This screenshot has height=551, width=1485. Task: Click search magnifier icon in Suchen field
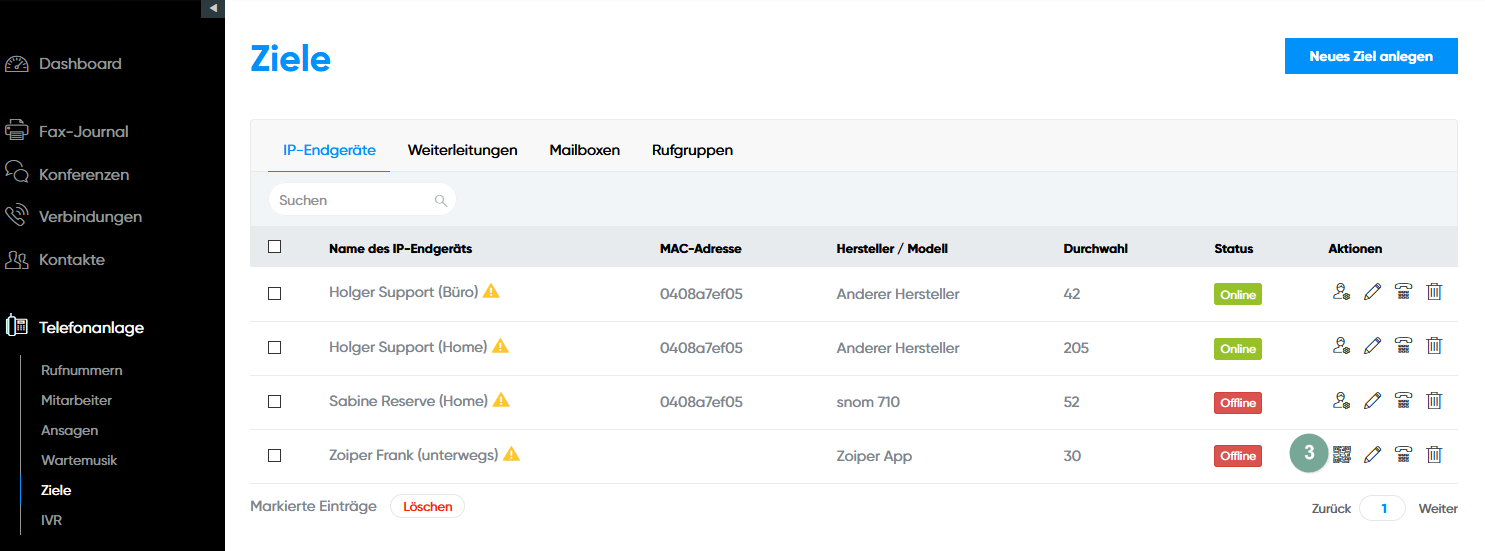[x=440, y=200]
